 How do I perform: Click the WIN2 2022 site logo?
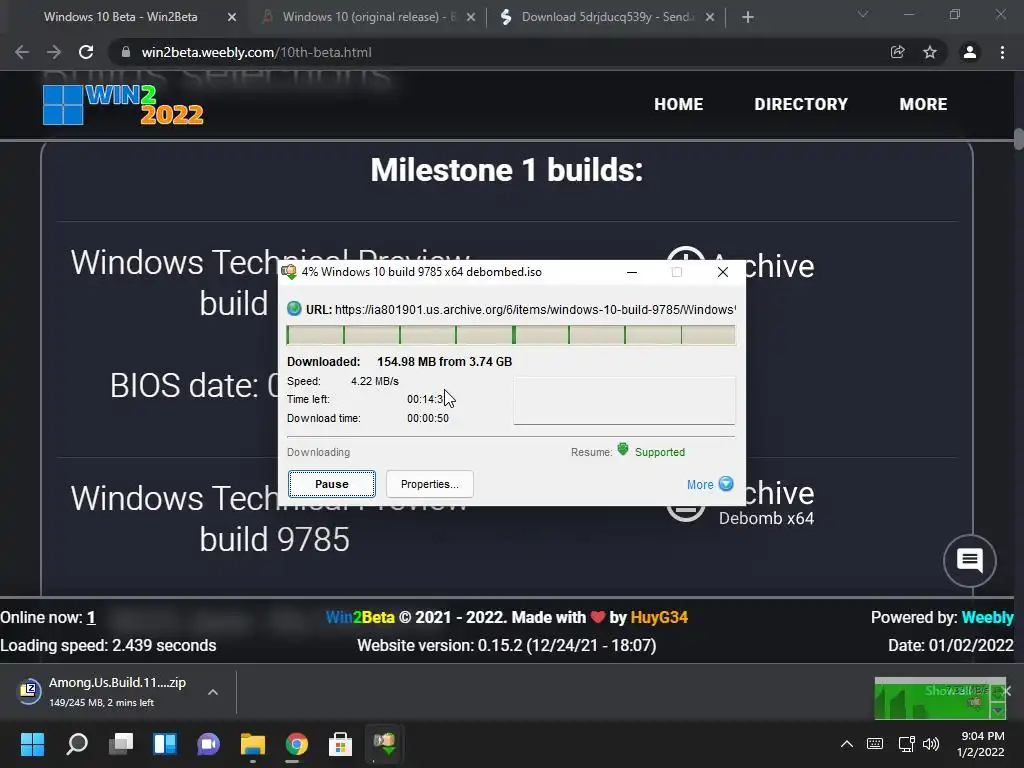pyautogui.click(x=123, y=104)
